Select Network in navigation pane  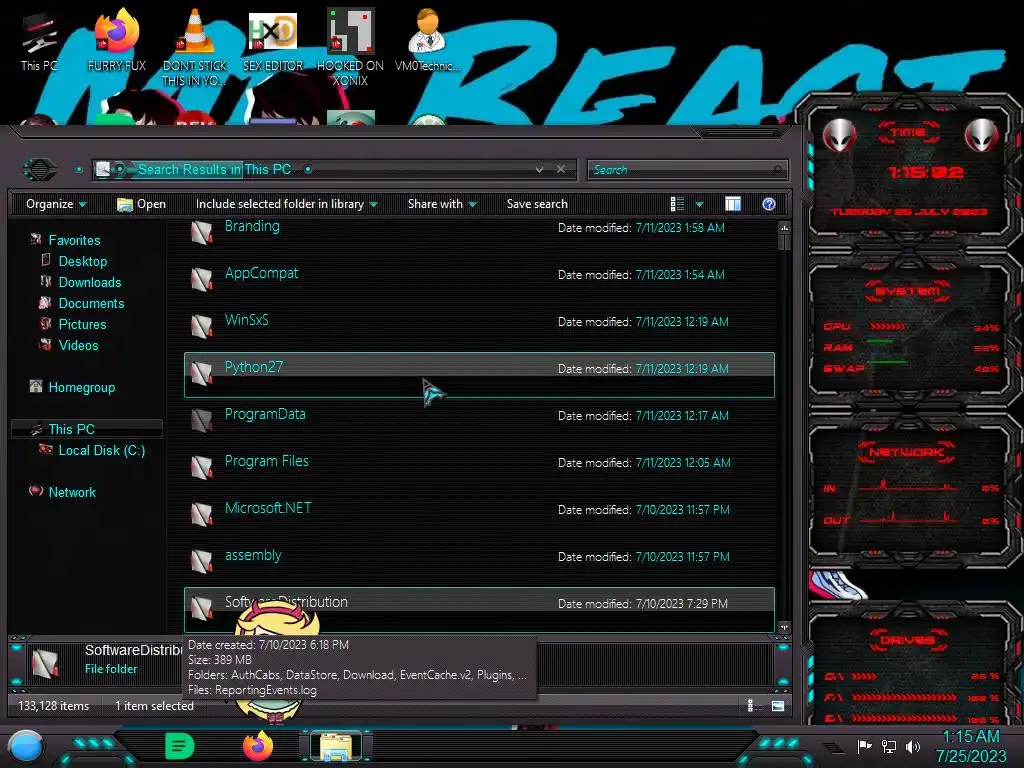tap(72, 492)
